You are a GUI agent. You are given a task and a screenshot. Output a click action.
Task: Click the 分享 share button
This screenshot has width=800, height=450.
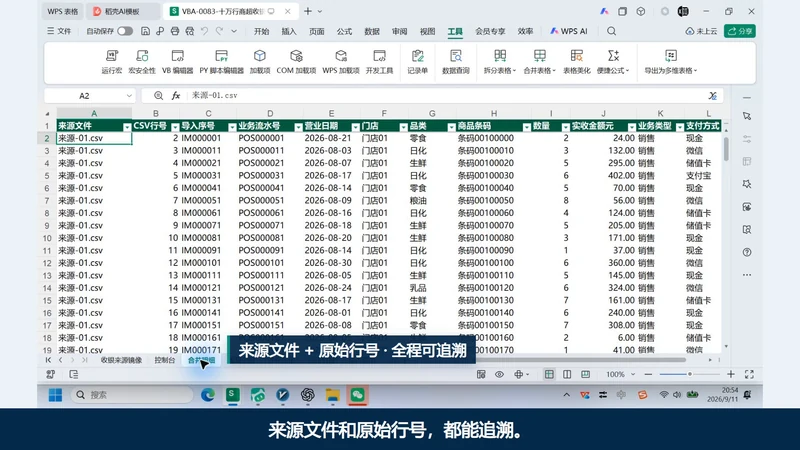[x=740, y=31]
